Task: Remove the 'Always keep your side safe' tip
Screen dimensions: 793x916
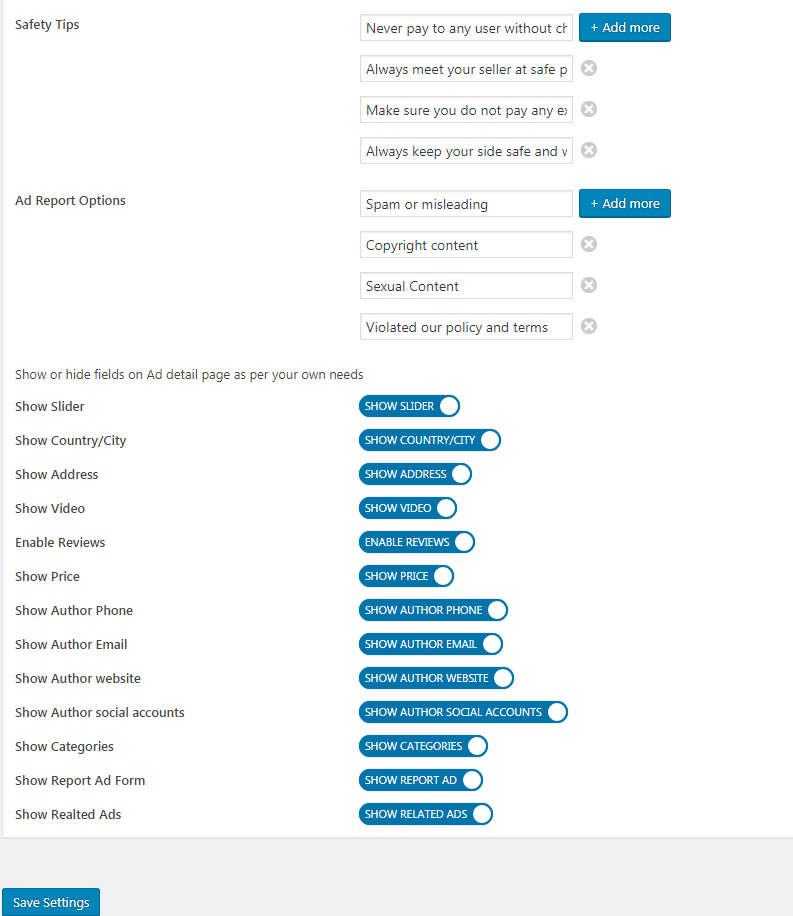Action: (x=589, y=150)
